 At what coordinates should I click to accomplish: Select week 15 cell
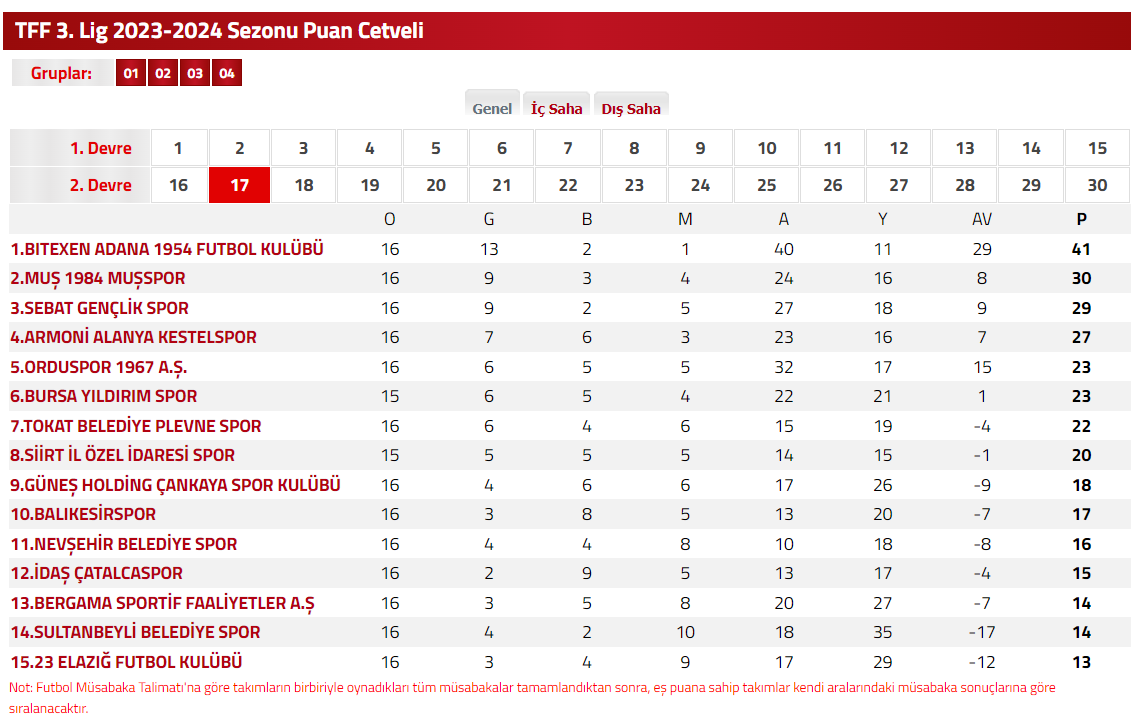coord(1097,148)
